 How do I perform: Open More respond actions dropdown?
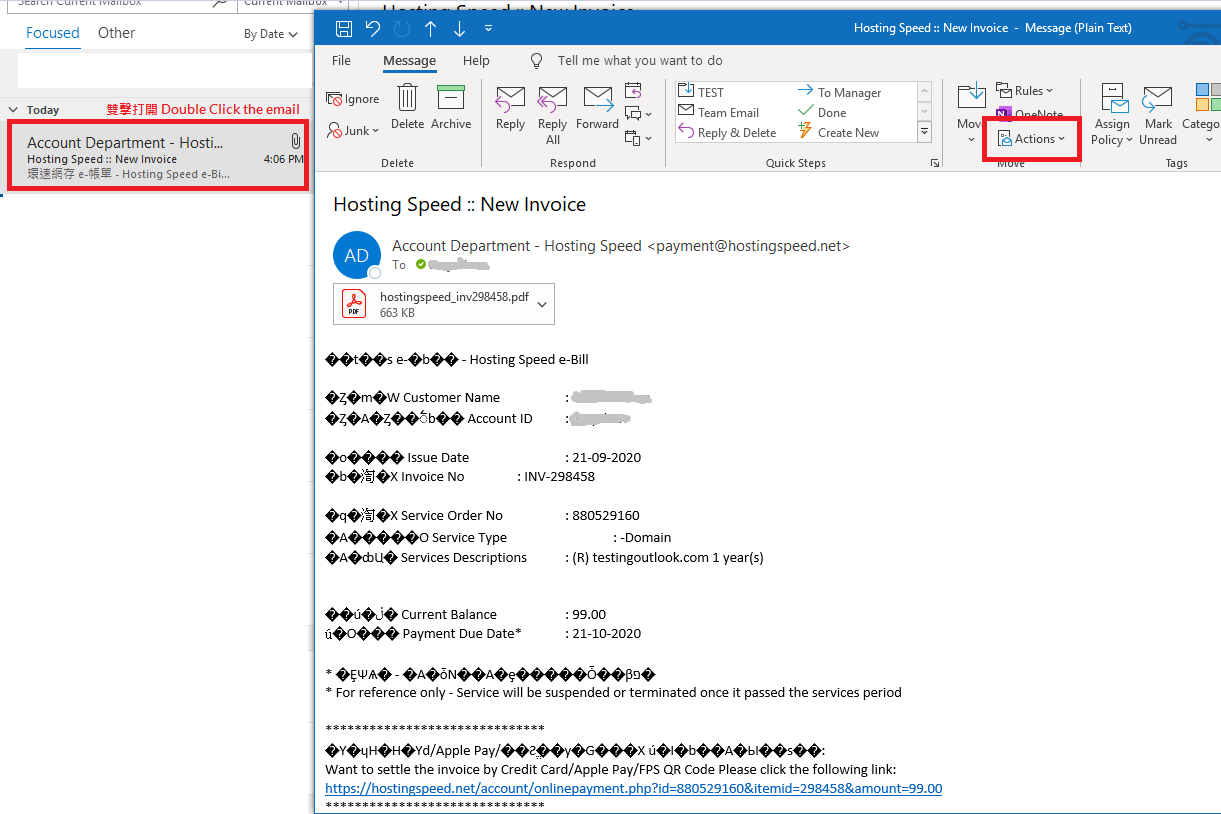(x=637, y=137)
